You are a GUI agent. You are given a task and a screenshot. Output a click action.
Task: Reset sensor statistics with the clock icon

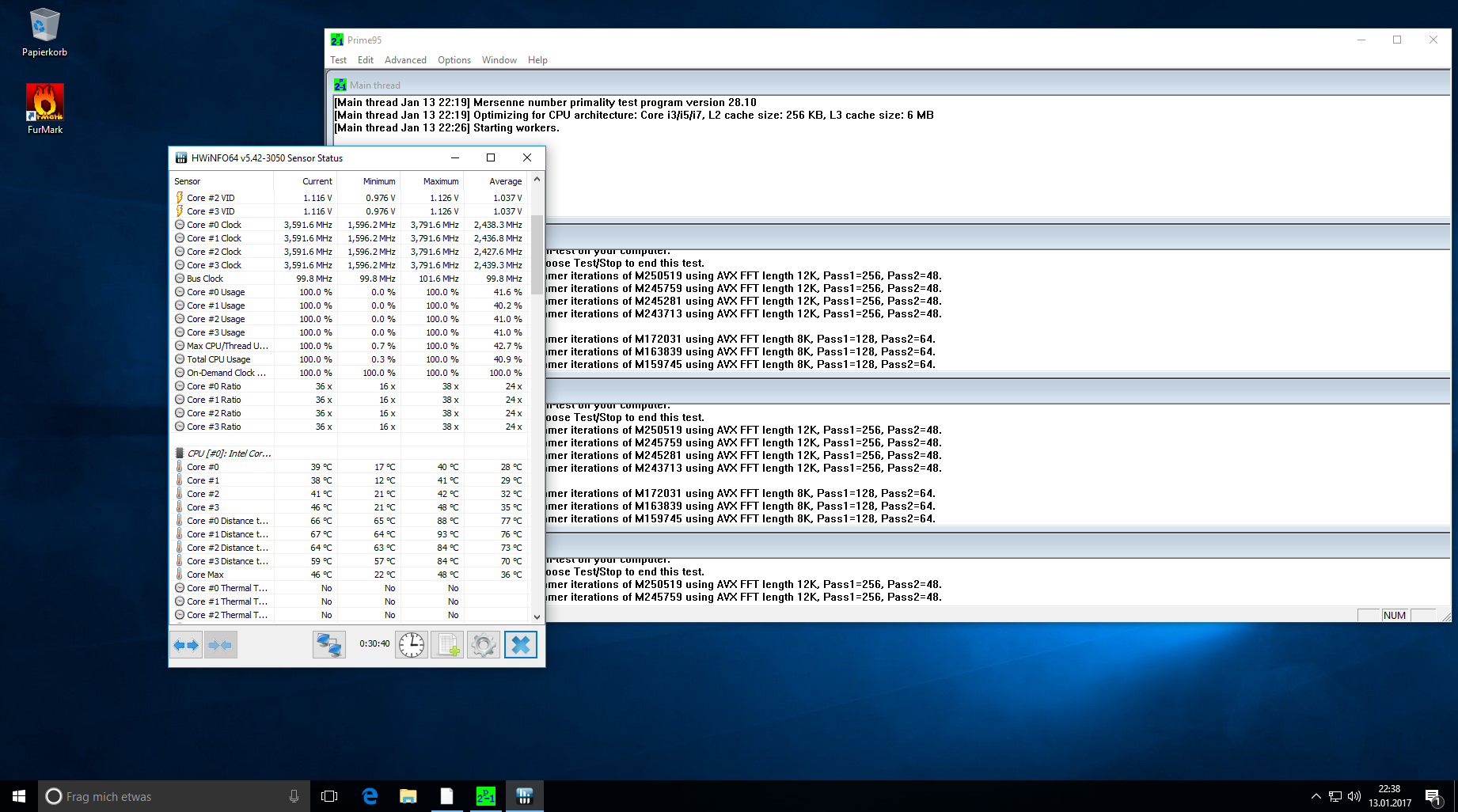[x=412, y=645]
